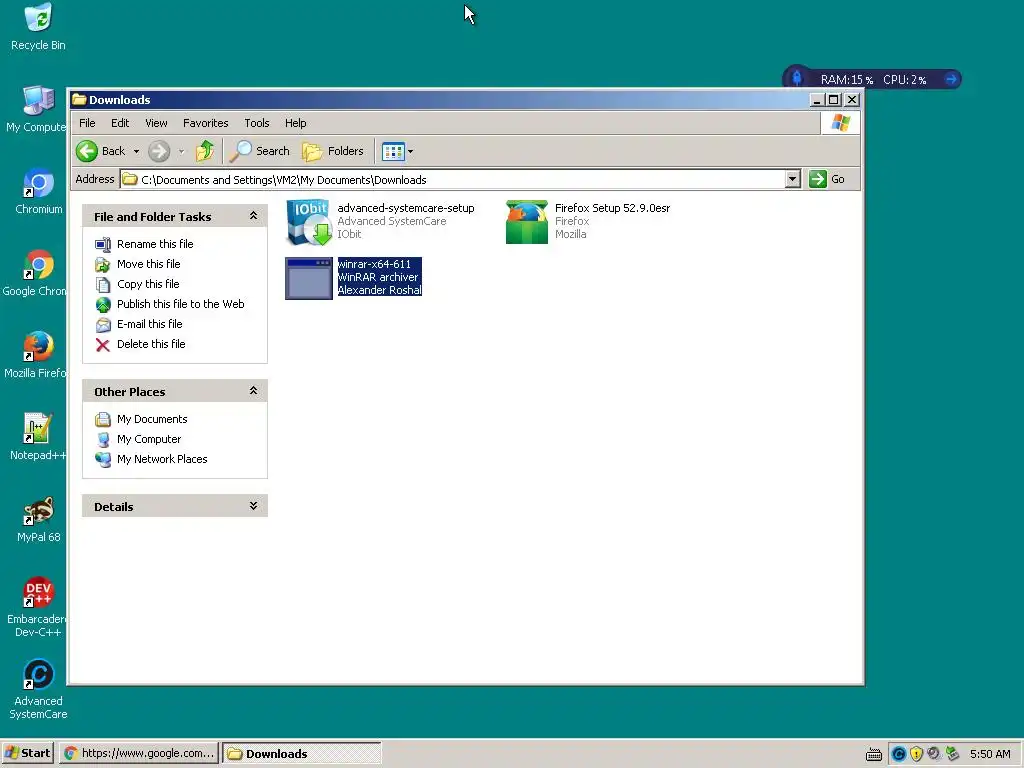Click the yellow security shield tray icon
Screen dimensions: 1024x768
916,754
